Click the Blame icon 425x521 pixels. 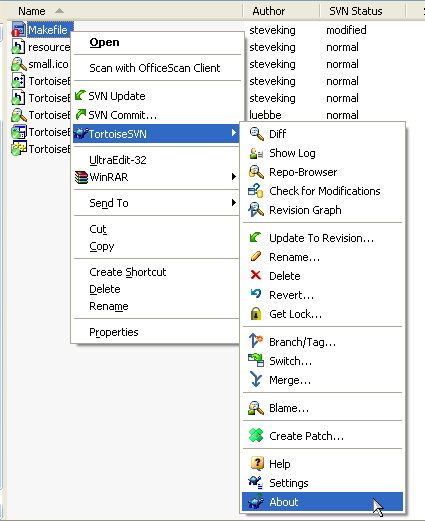point(256,408)
